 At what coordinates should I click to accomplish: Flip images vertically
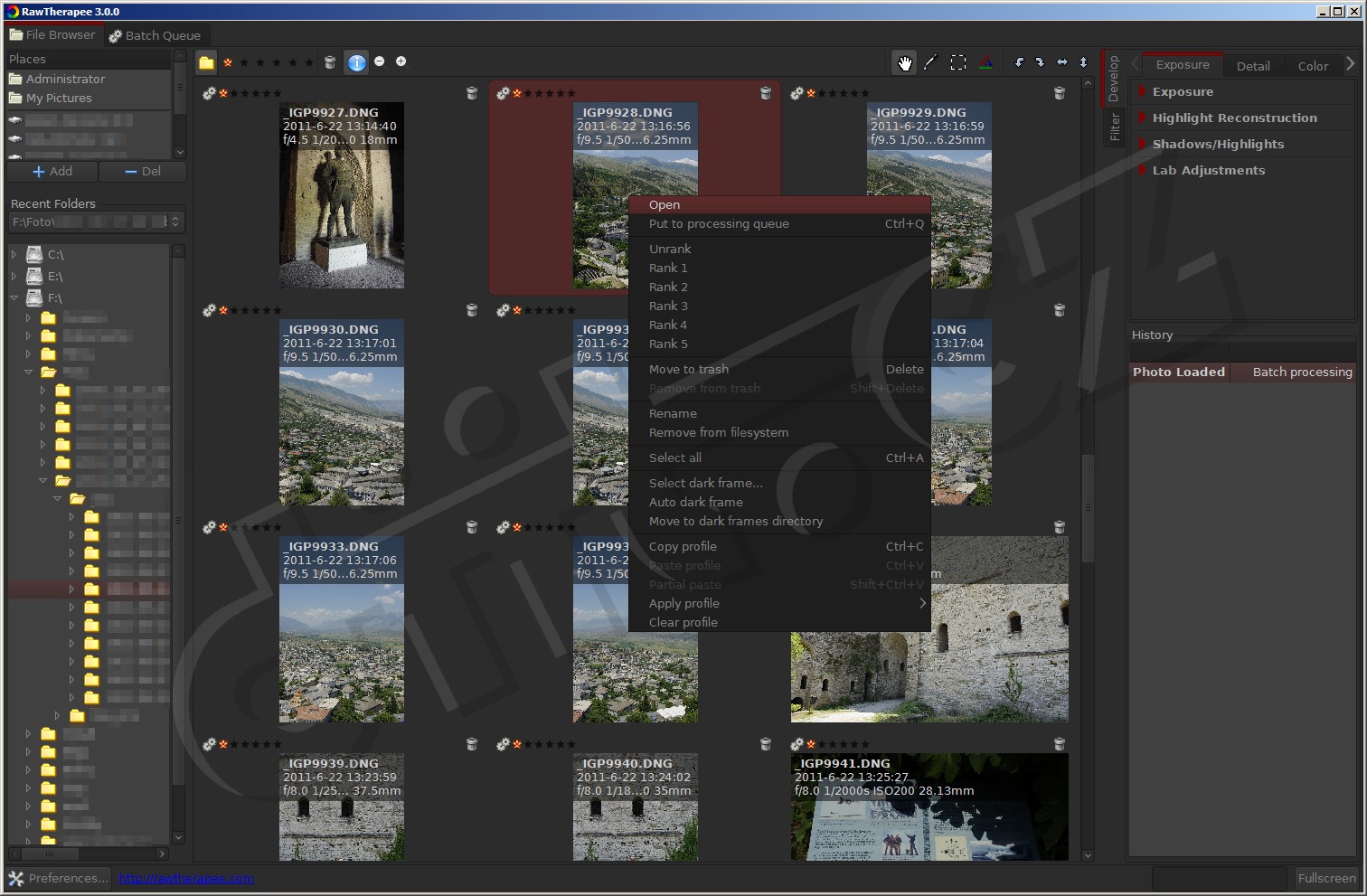click(1083, 62)
